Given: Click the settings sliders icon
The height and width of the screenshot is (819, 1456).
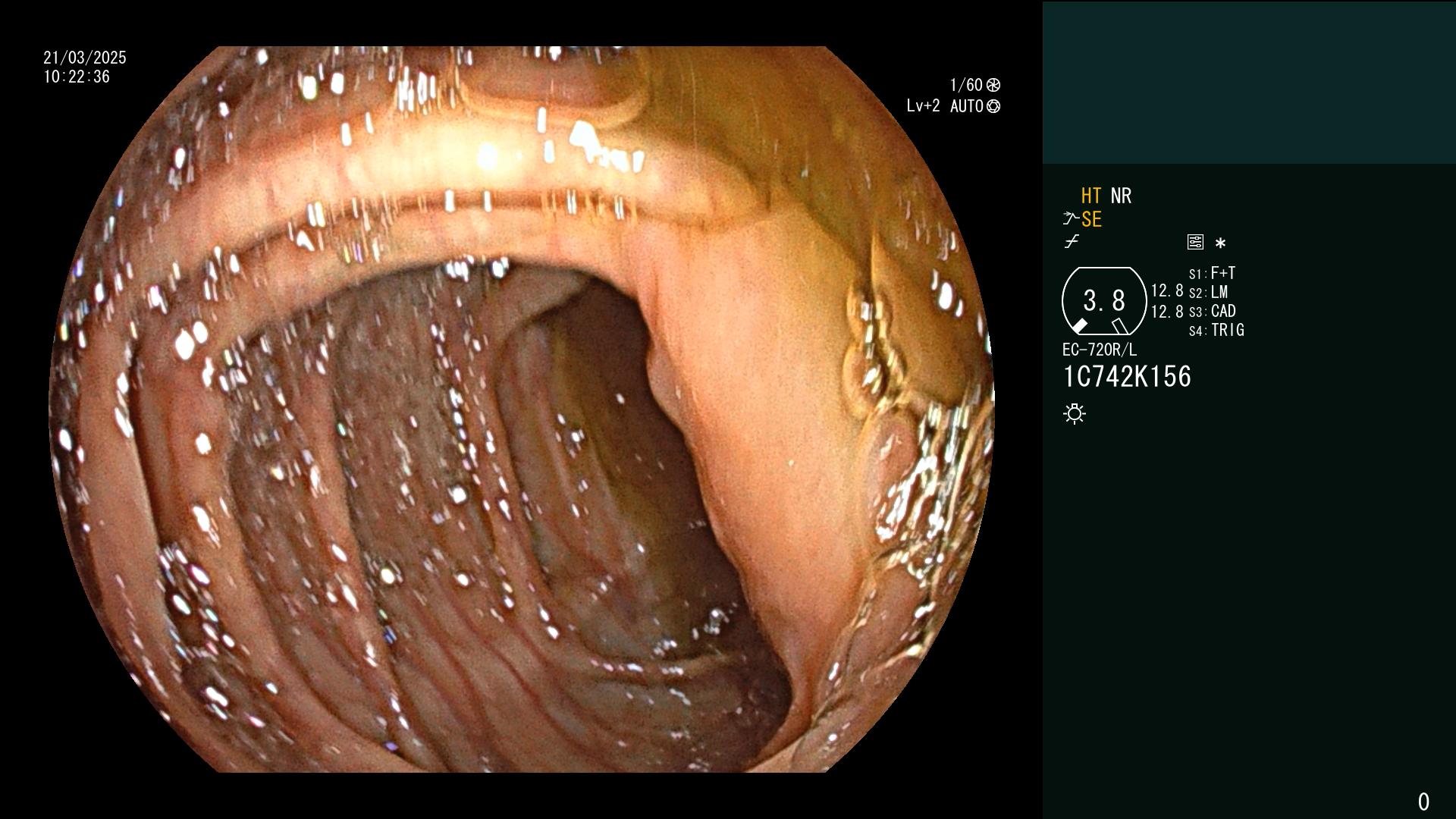Looking at the screenshot, I should (x=1195, y=242).
